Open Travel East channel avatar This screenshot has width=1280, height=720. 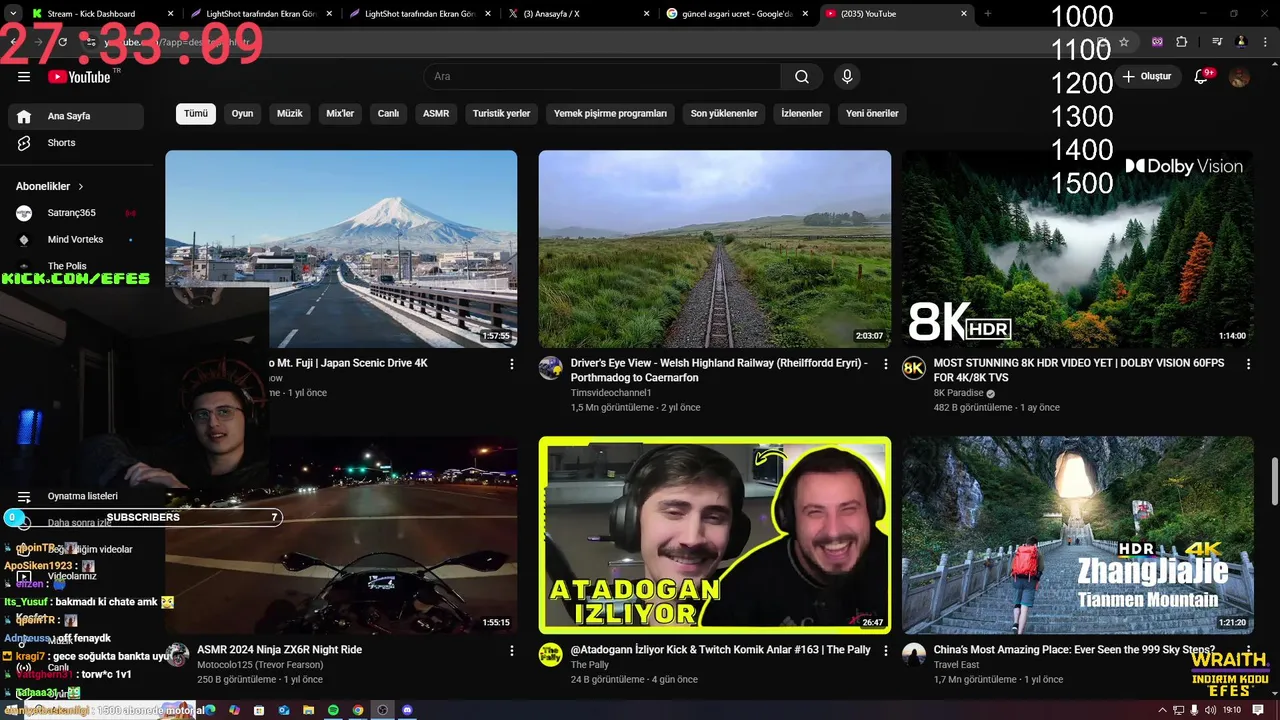point(914,654)
